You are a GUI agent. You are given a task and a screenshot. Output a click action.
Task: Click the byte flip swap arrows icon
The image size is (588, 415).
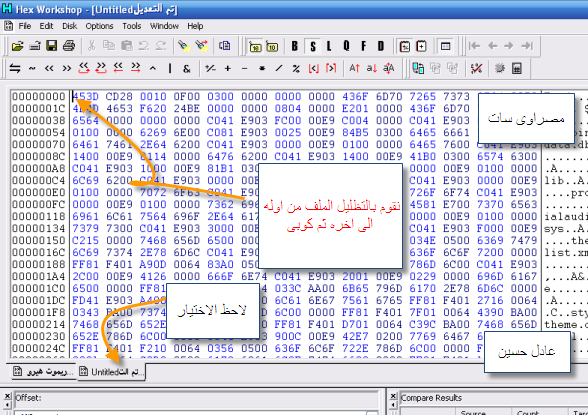(15, 69)
